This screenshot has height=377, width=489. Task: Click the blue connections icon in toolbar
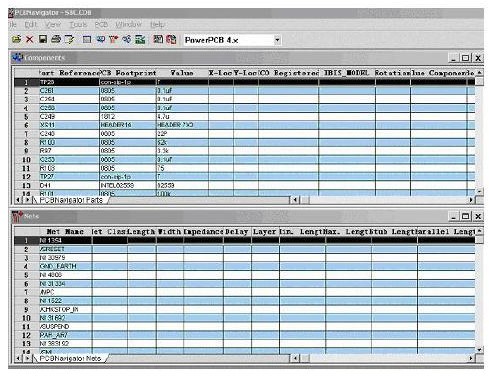point(127,39)
